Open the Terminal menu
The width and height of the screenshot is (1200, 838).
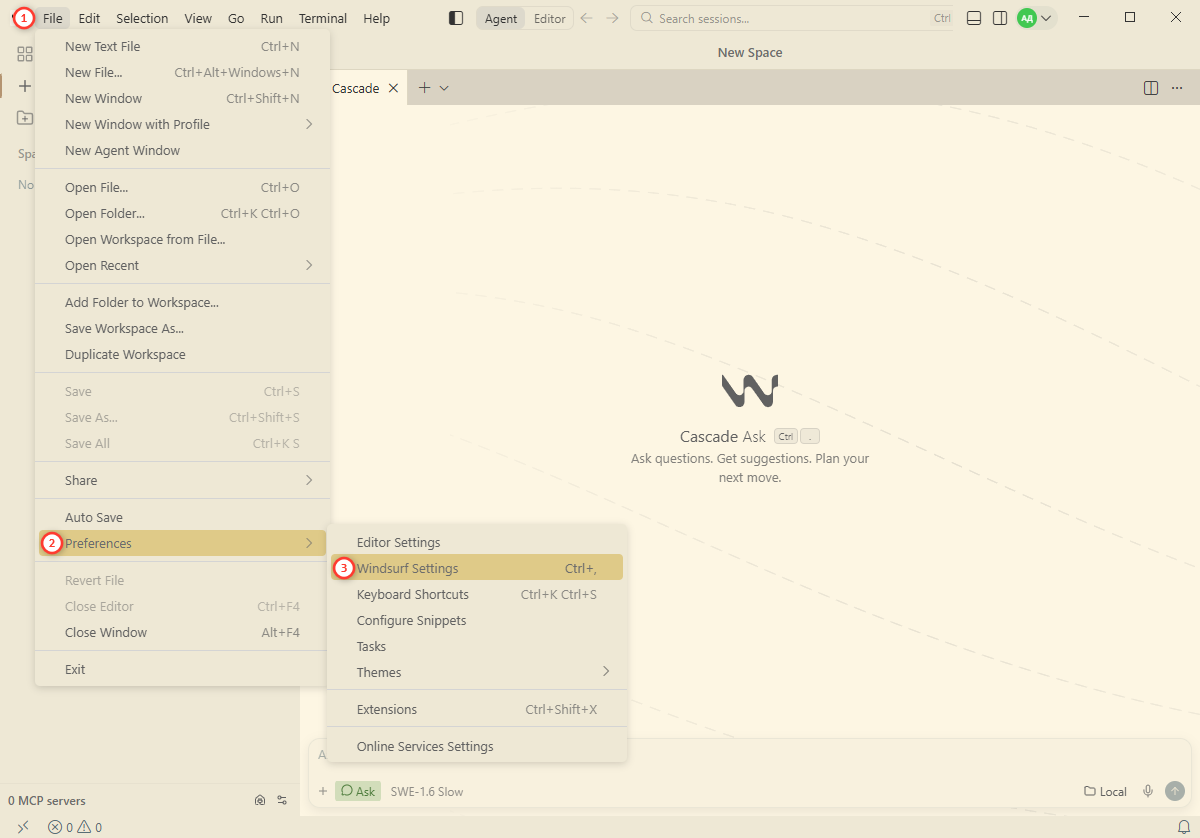pyautogui.click(x=323, y=18)
